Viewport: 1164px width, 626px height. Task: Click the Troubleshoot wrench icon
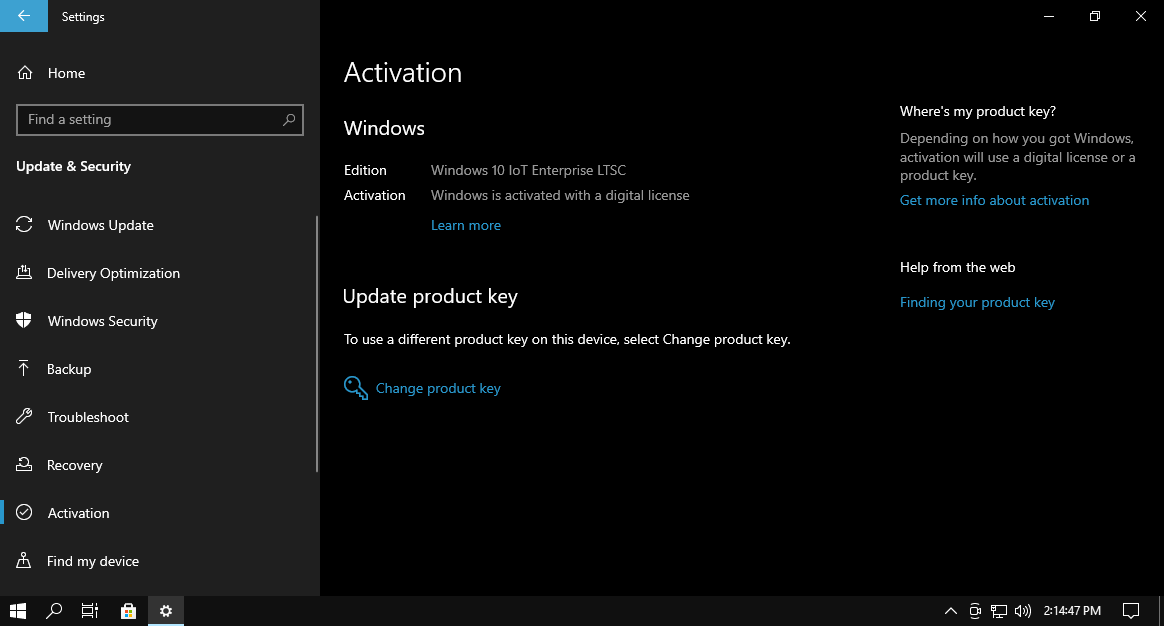tap(24, 417)
